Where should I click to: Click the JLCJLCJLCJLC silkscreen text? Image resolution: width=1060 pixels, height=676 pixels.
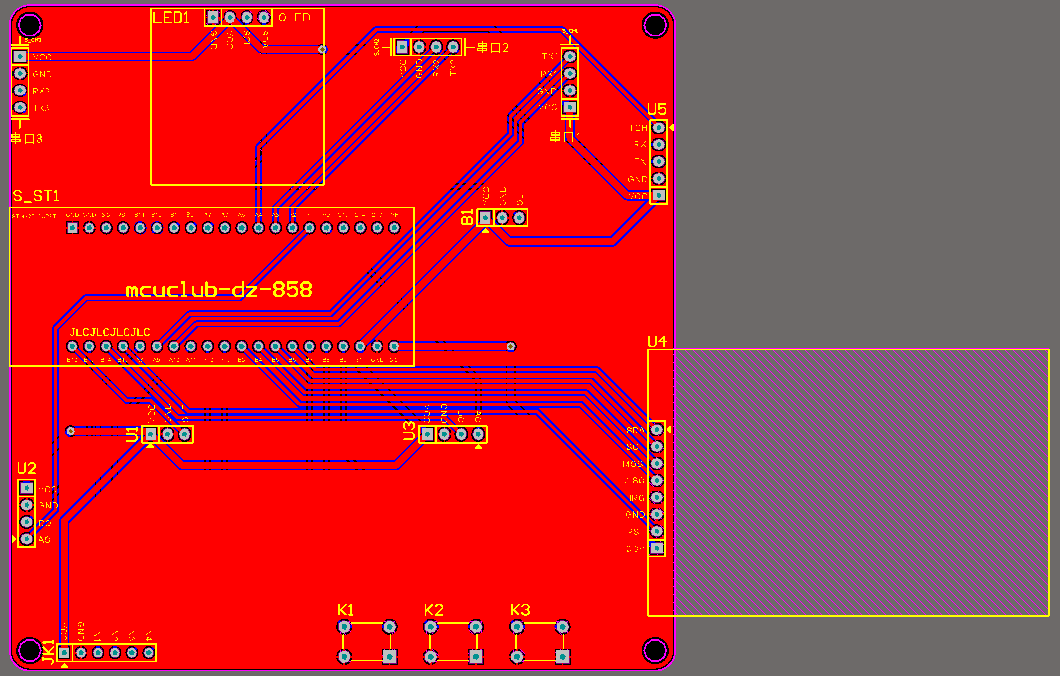(x=110, y=332)
